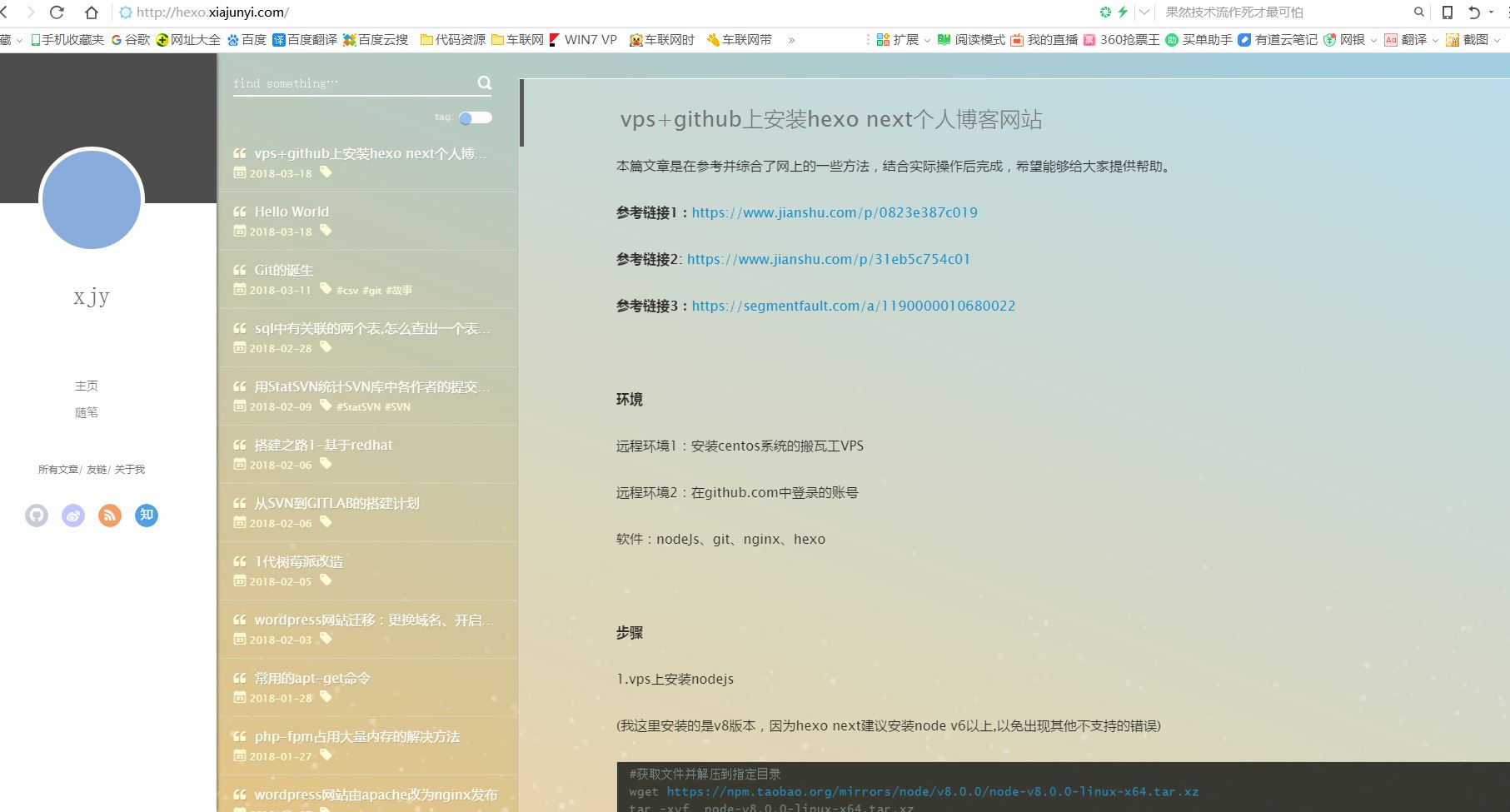
Task: Toggle the tag switch under the search box
Action: [476, 117]
